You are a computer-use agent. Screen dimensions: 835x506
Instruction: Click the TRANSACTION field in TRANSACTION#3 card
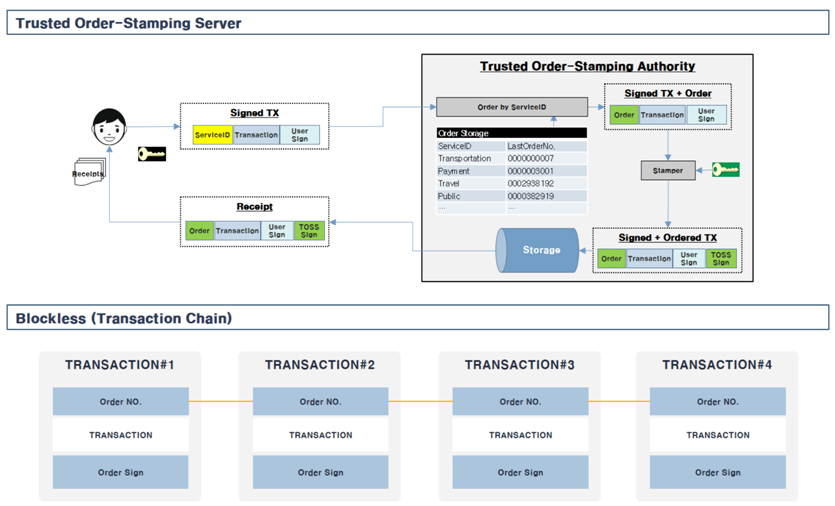tap(520, 435)
